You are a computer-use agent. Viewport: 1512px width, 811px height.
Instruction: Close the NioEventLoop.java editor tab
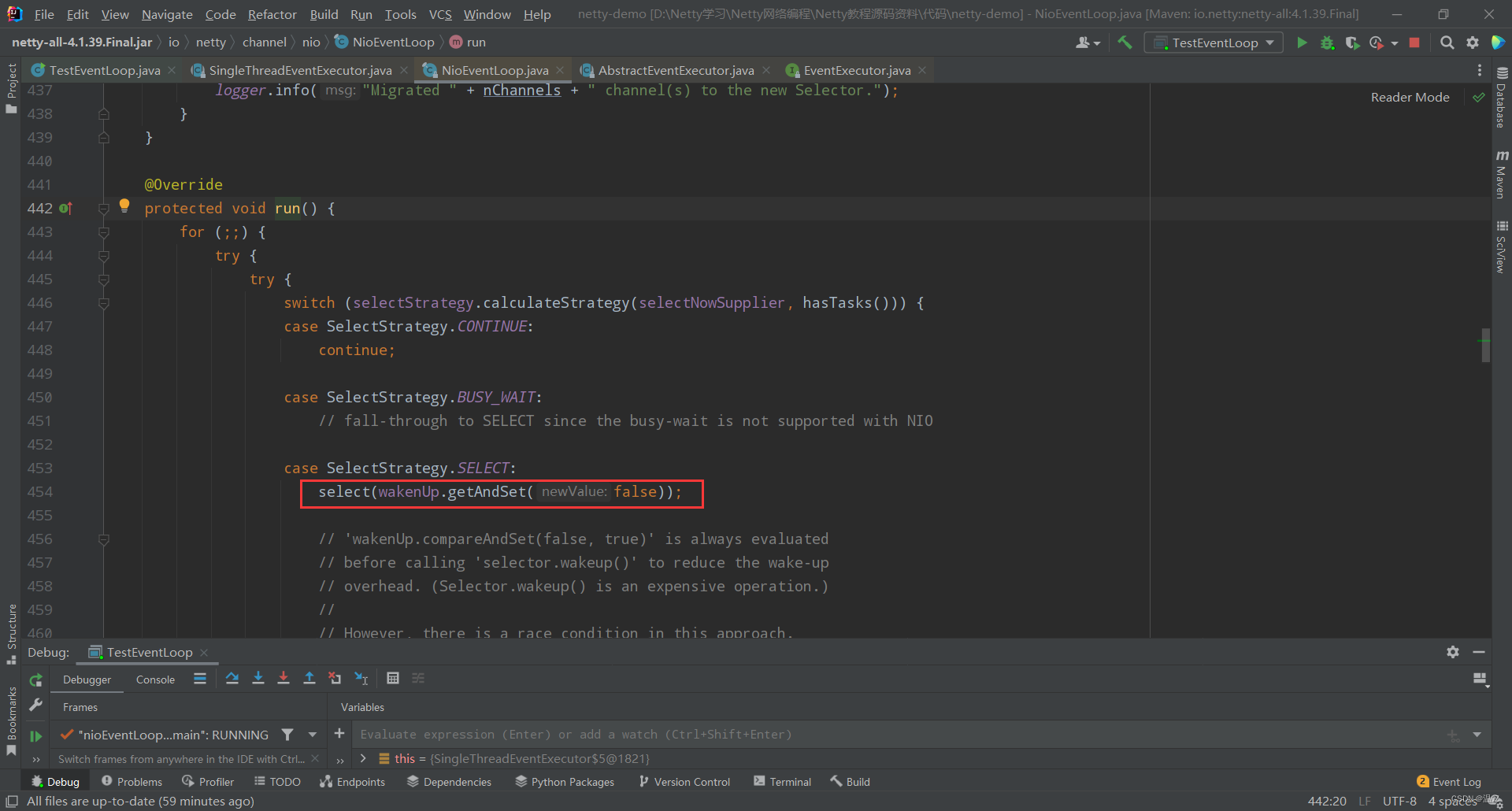click(x=560, y=70)
